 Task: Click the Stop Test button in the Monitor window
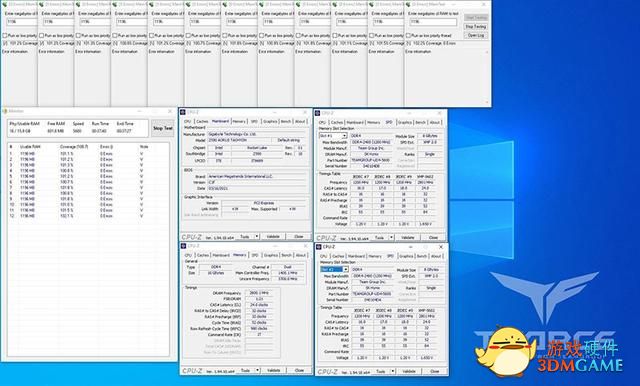162,128
